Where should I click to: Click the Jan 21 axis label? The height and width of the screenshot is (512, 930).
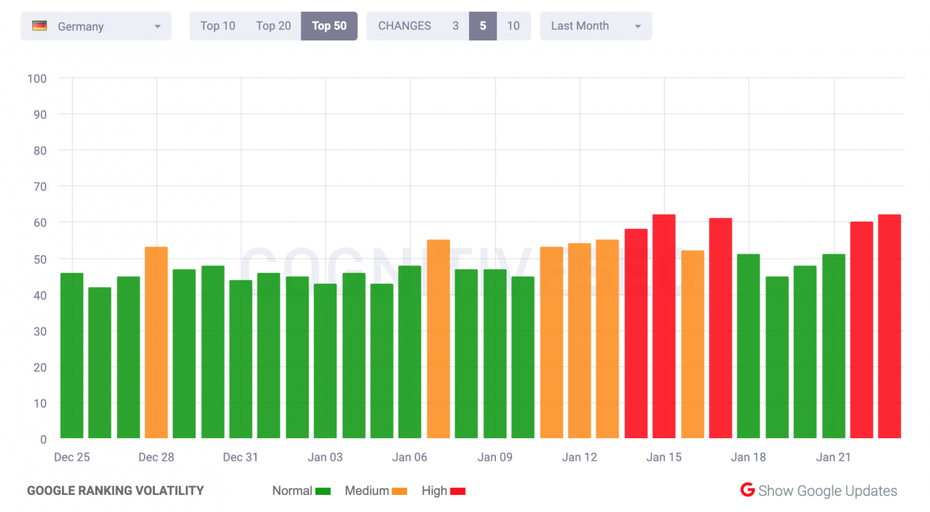[833, 457]
